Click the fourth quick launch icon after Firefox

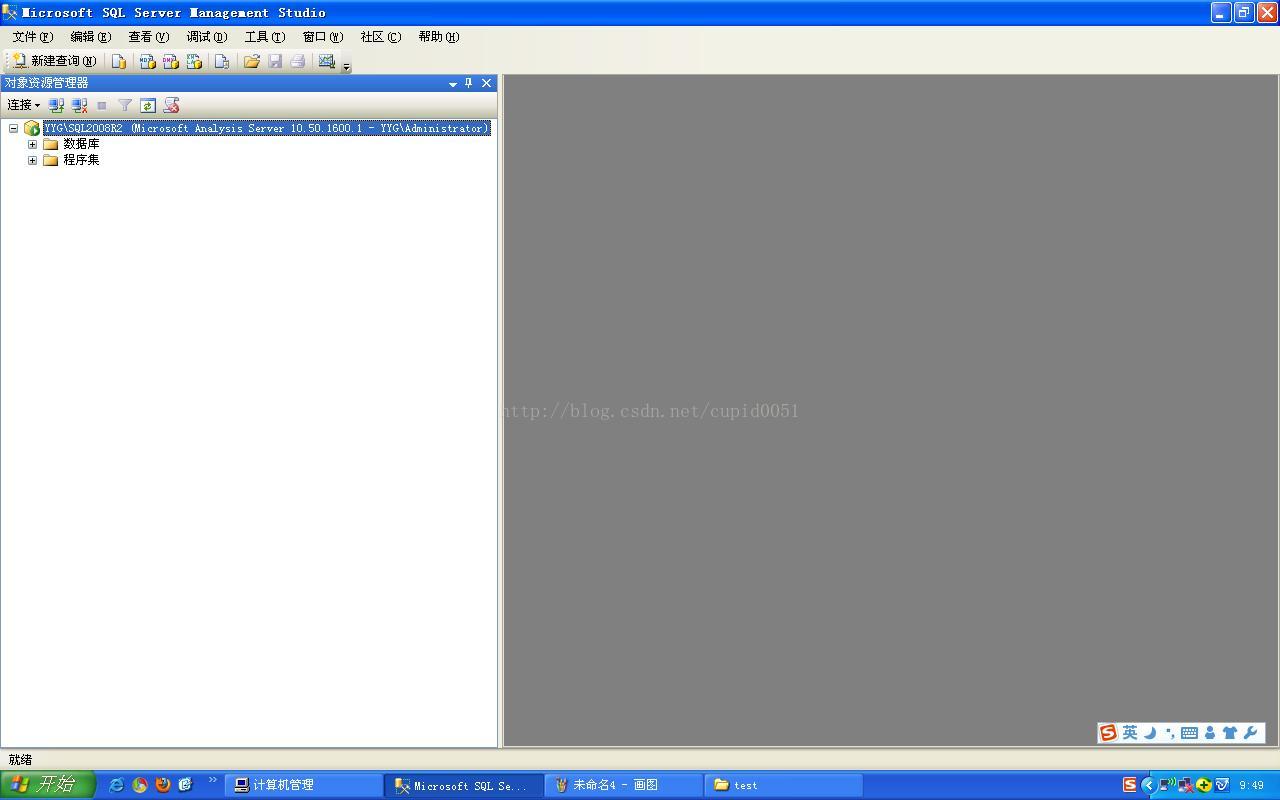[185, 785]
